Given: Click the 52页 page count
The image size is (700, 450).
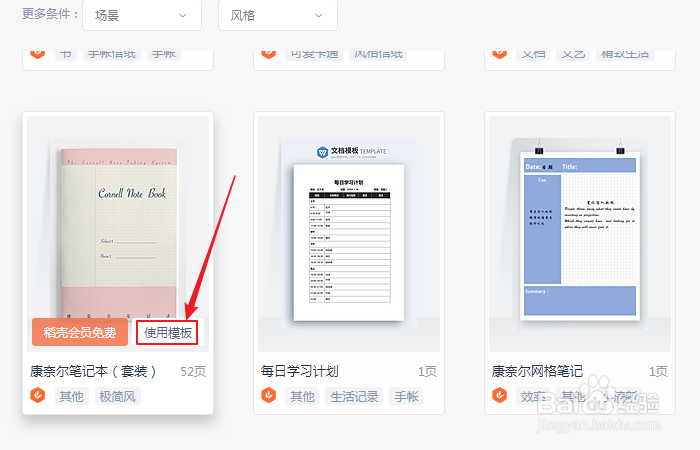Looking at the screenshot, I should pyautogui.click(x=193, y=371).
